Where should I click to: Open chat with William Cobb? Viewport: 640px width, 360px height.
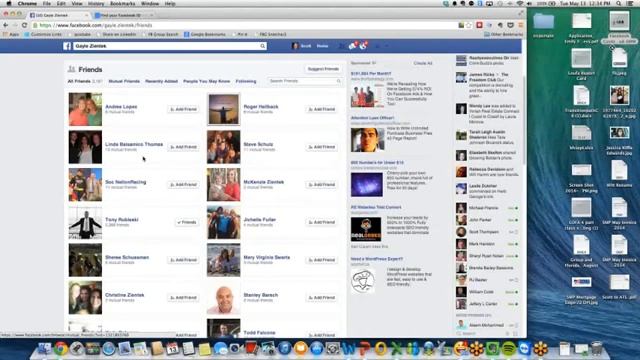point(487,292)
